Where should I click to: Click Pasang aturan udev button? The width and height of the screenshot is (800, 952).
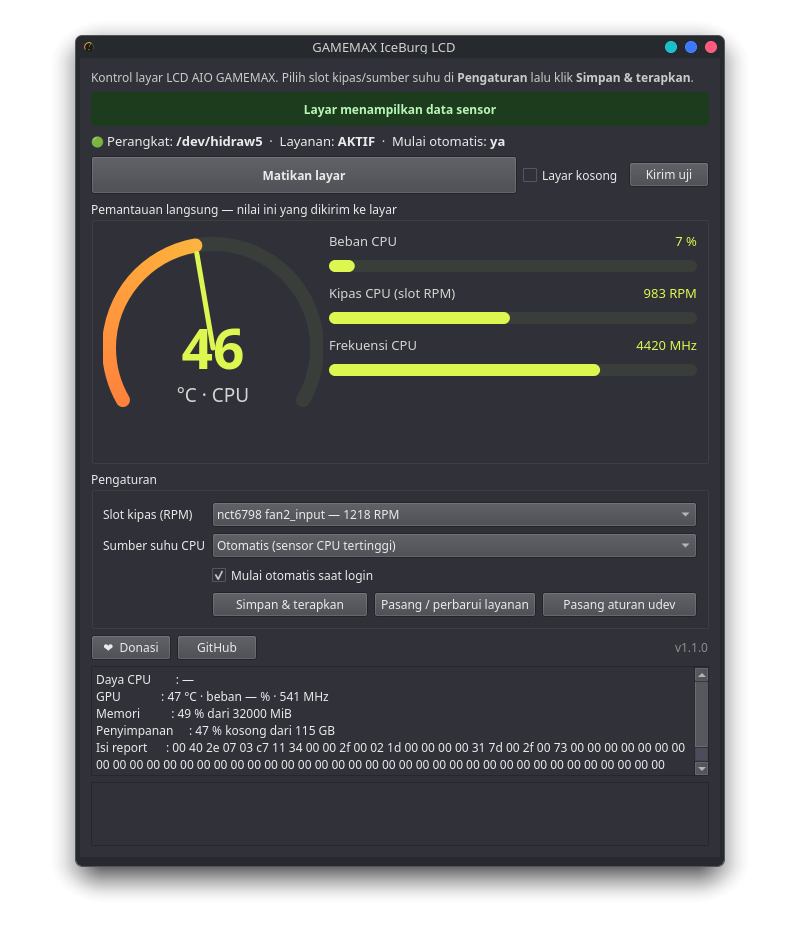pos(619,605)
